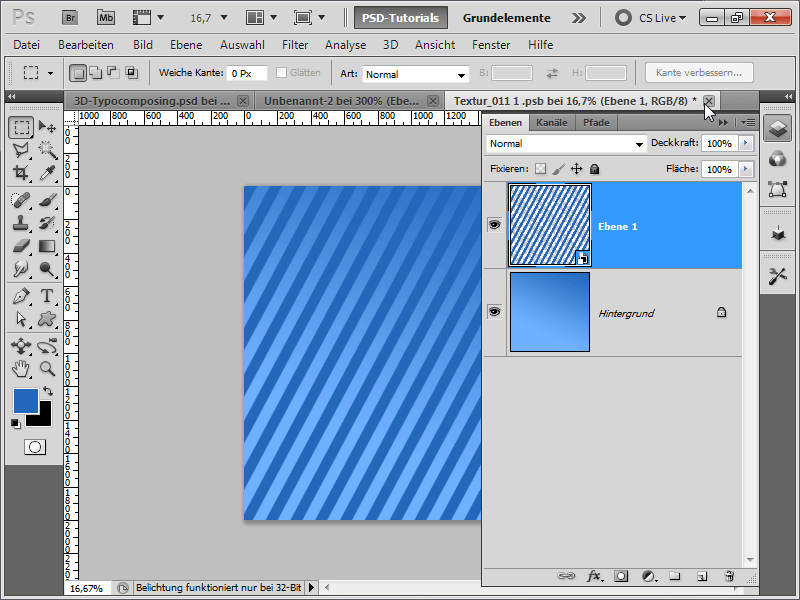The image size is (800, 600).
Task: Select the Clone Stamp tool
Action: tap(21, 223)
